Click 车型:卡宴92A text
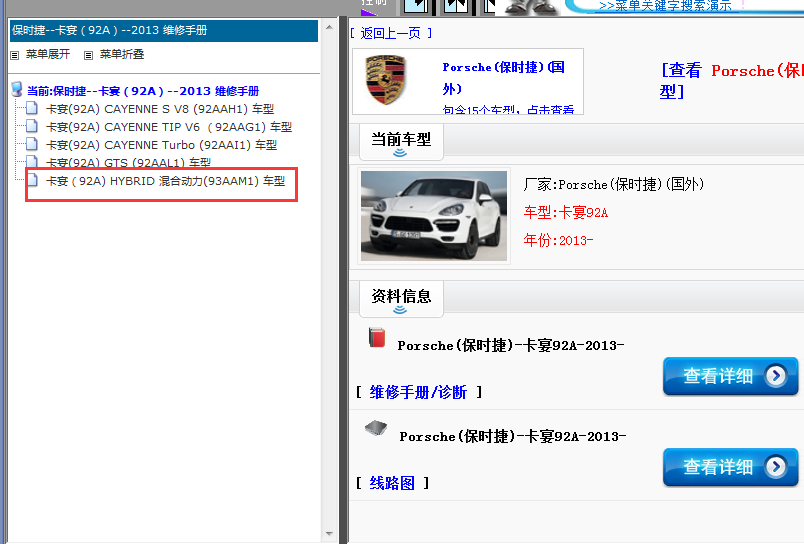Screen dimensions: 804x544 click(x=566, y=212)
